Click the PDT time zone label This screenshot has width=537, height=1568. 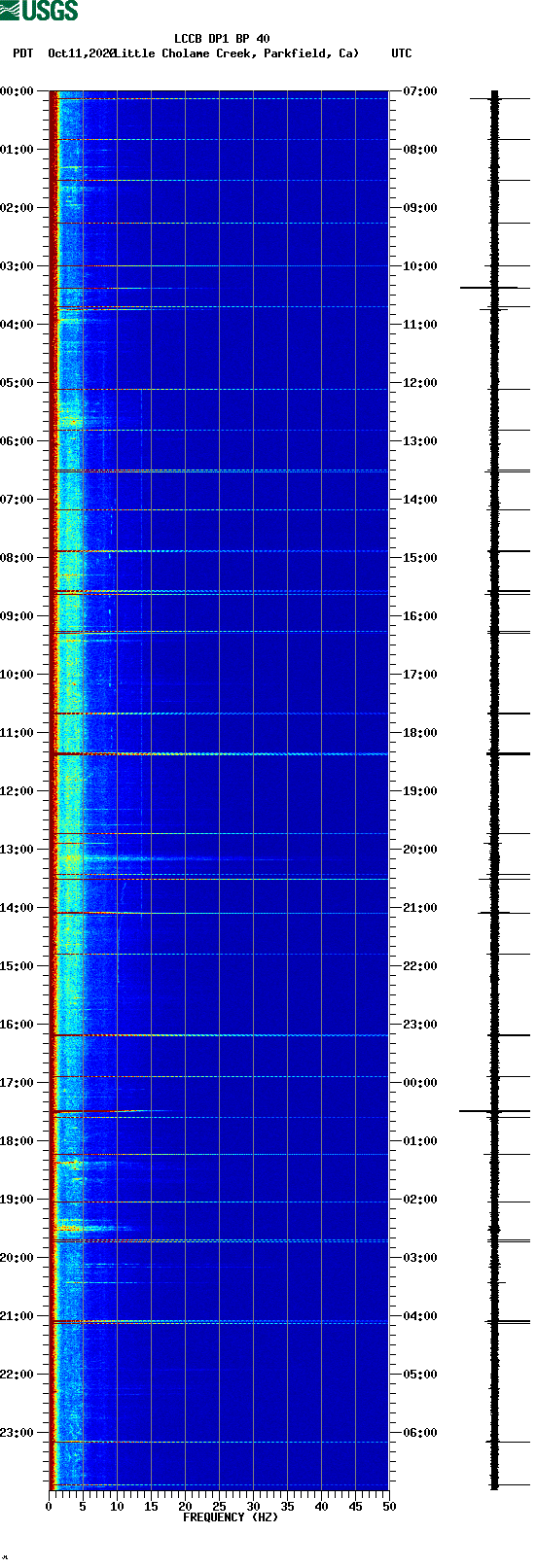tap(22, 53)
